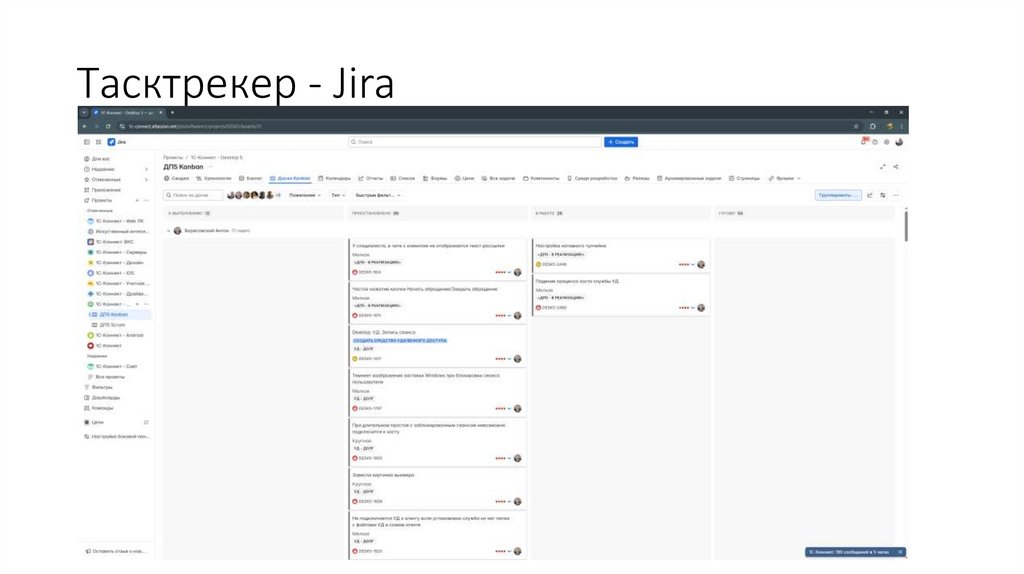The height and width of the screenshot is (574, 1024).
Task: Open the three-dots menu beside the ДП5 Kanban title
Action: [210, 167]
